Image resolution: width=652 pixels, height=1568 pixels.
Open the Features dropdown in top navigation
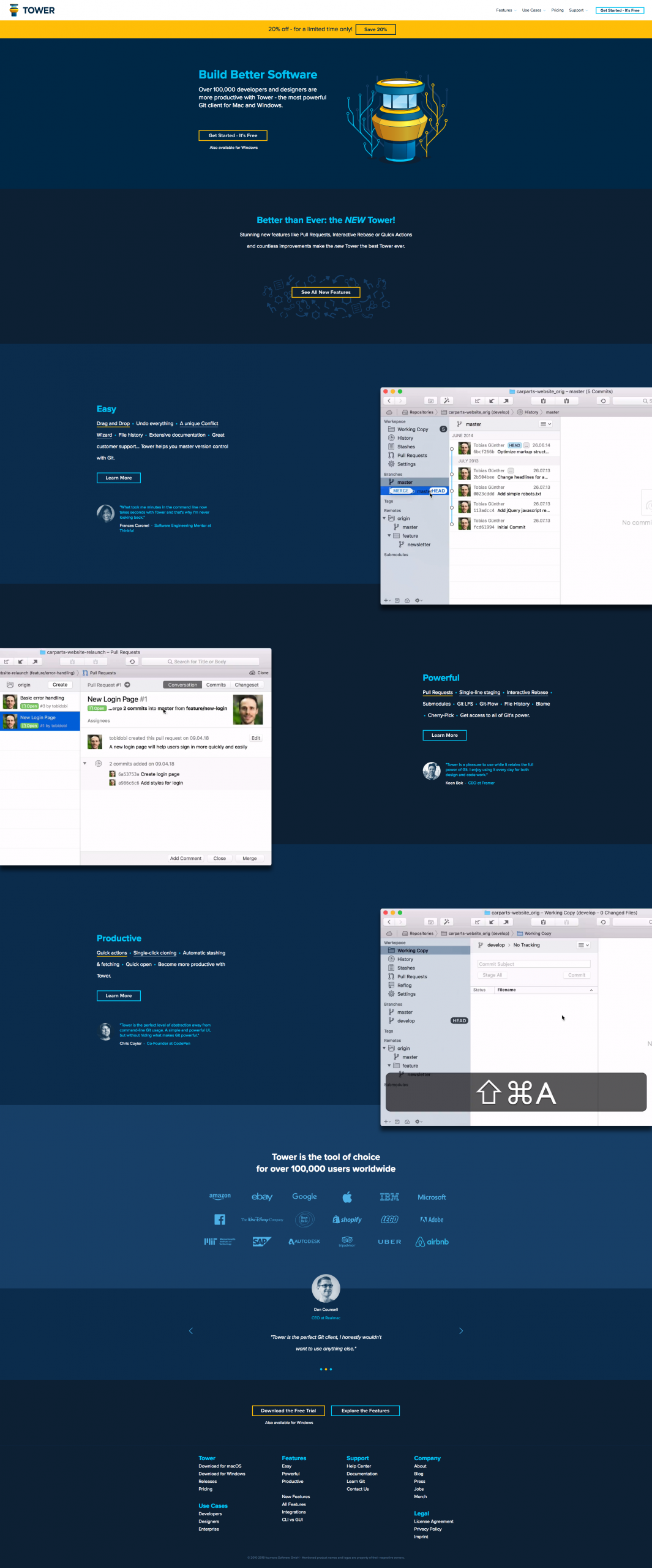(x=506, y=10)
